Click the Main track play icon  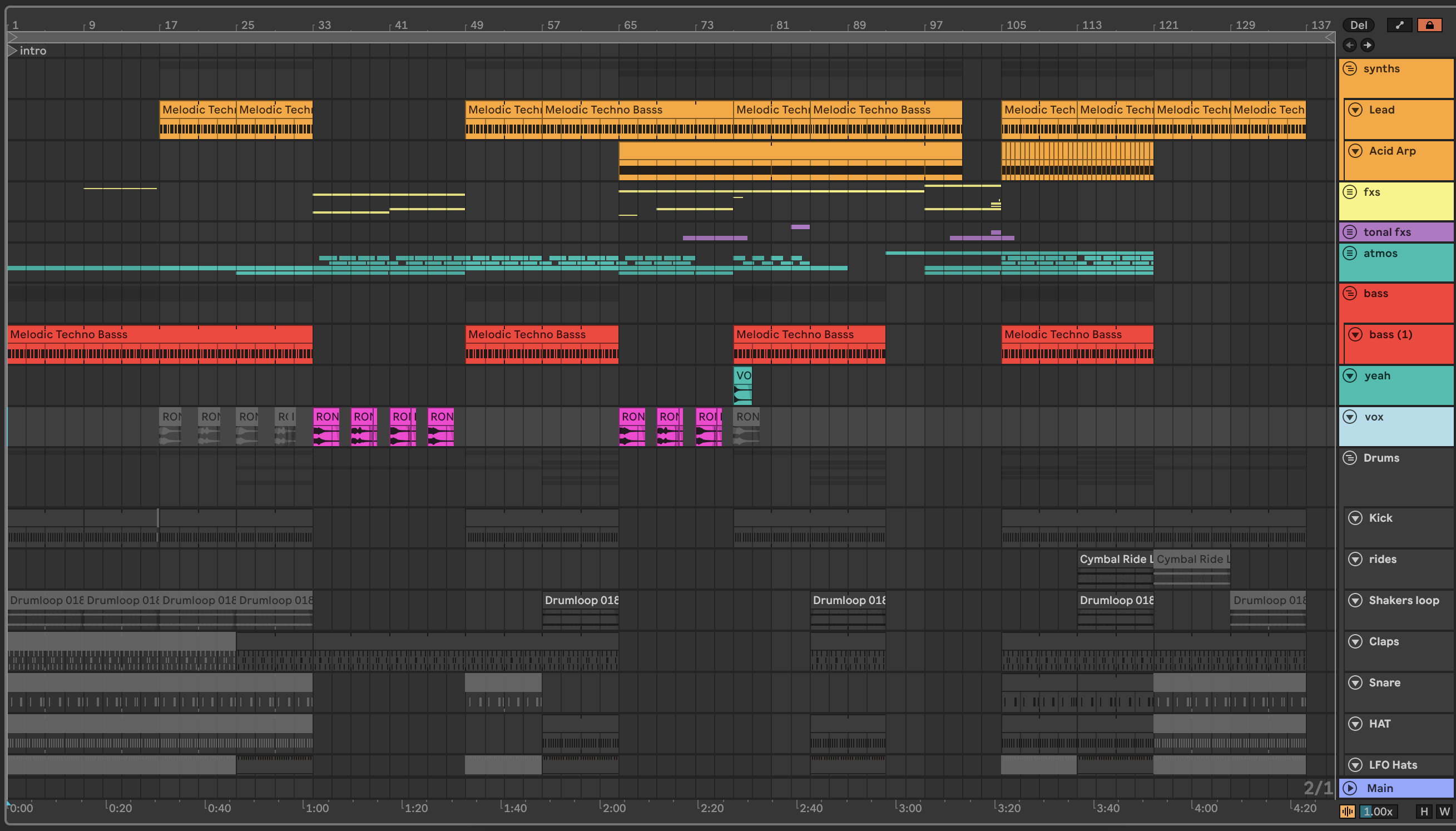1350,788
